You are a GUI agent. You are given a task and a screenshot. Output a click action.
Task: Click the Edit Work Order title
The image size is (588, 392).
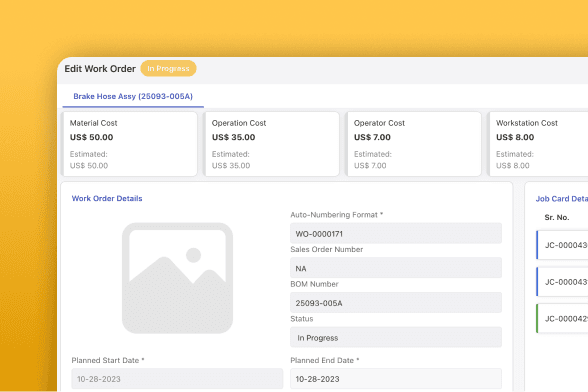100,69
